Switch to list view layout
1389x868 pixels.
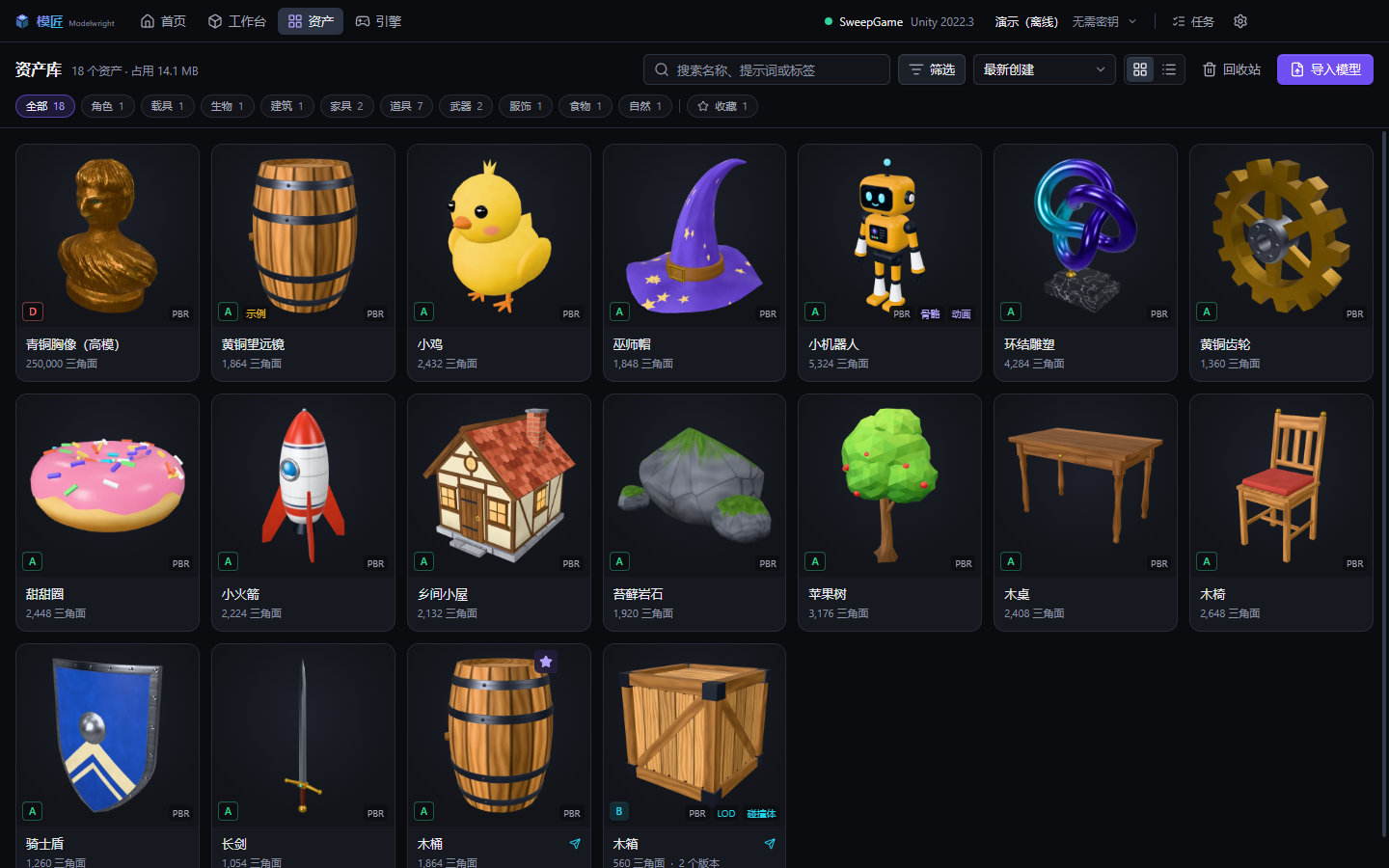[x=1169, y=69]
